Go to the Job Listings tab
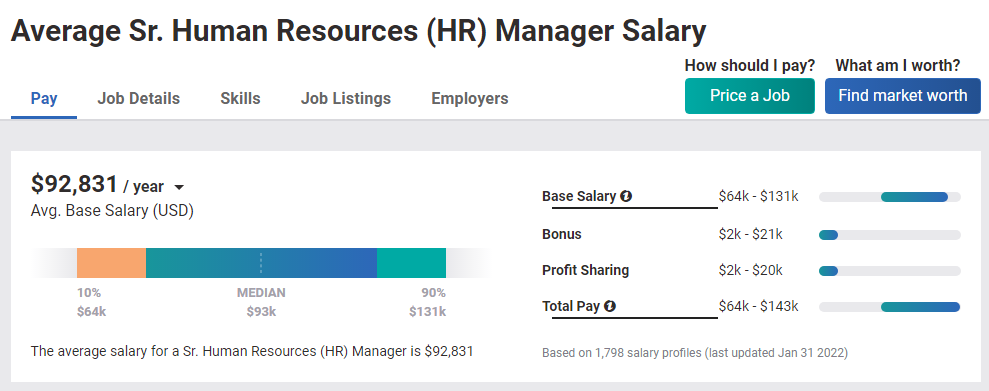Screen dimensions: 989x391 coord(346,99)
